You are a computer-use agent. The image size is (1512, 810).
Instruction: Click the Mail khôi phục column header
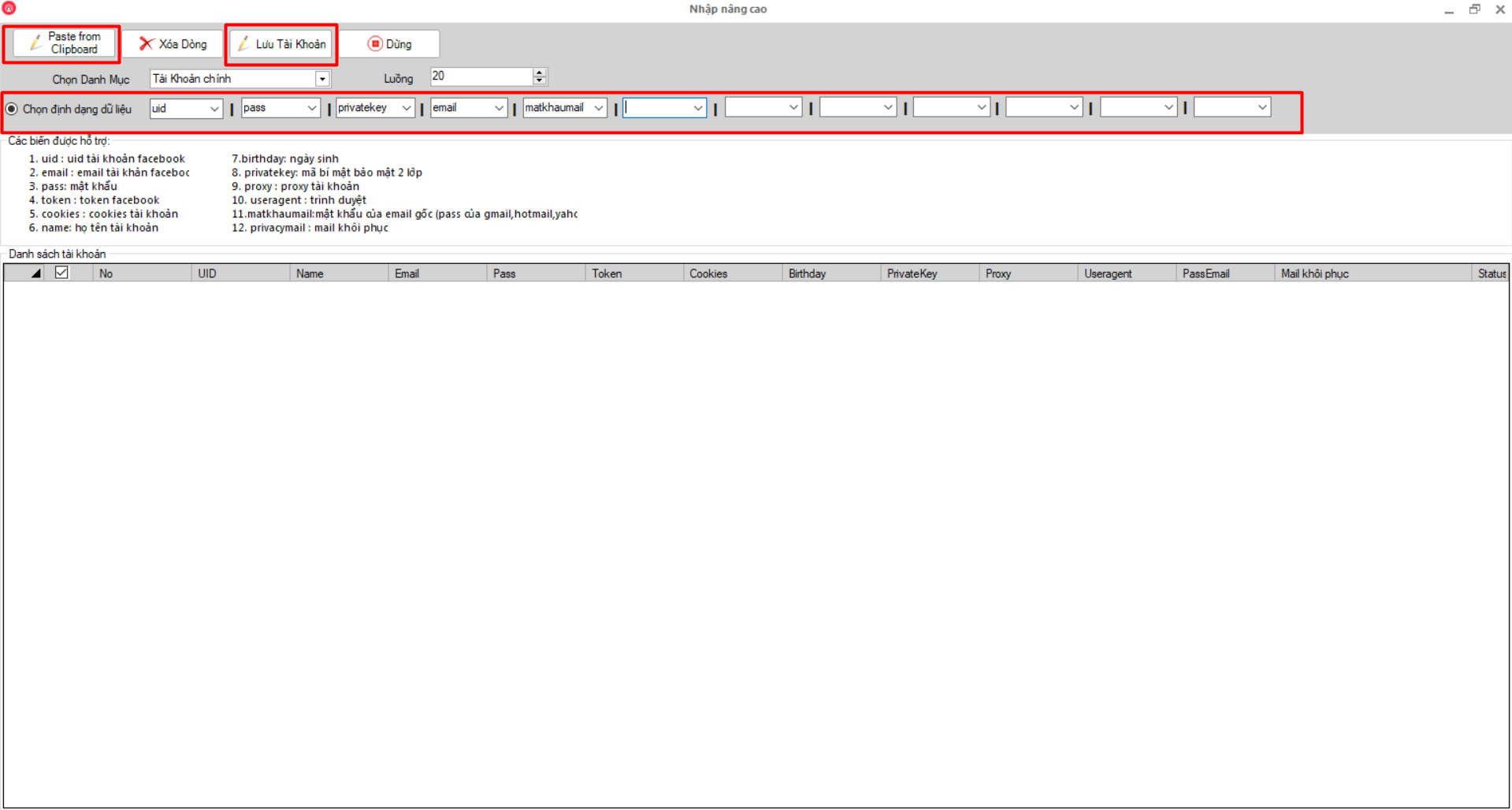pos(1373,273)
